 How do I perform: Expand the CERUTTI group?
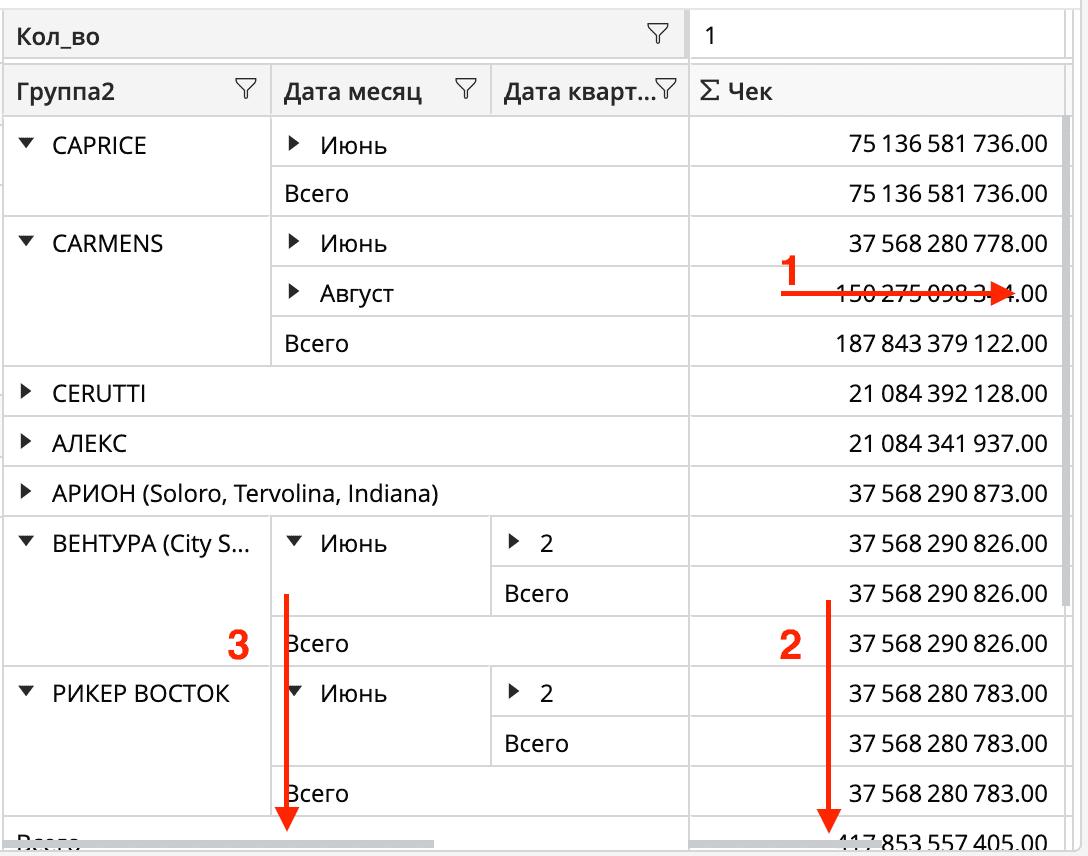click(x=27, y=393)
